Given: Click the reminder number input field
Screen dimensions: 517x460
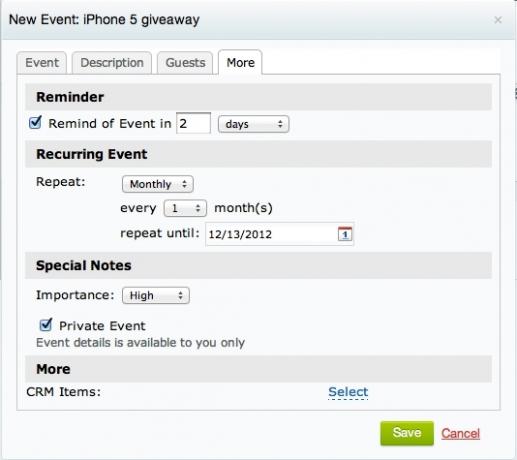Looking at the screenshot, I should click(193, 123).
